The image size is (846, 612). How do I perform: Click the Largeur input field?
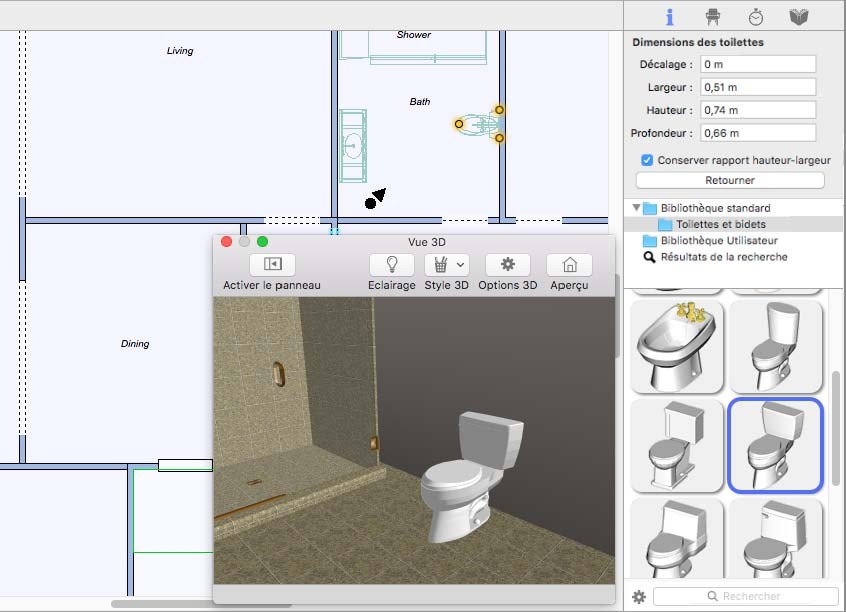[757, 87]
